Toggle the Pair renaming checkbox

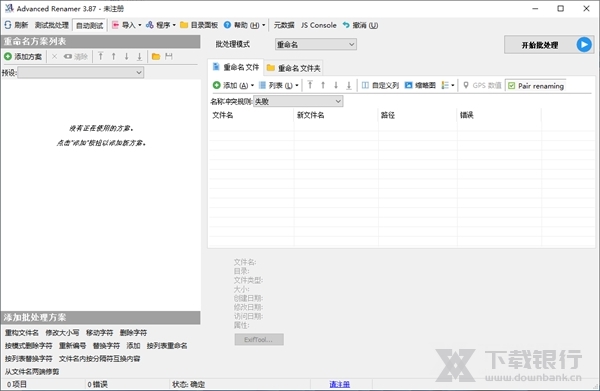pos(512,86)
